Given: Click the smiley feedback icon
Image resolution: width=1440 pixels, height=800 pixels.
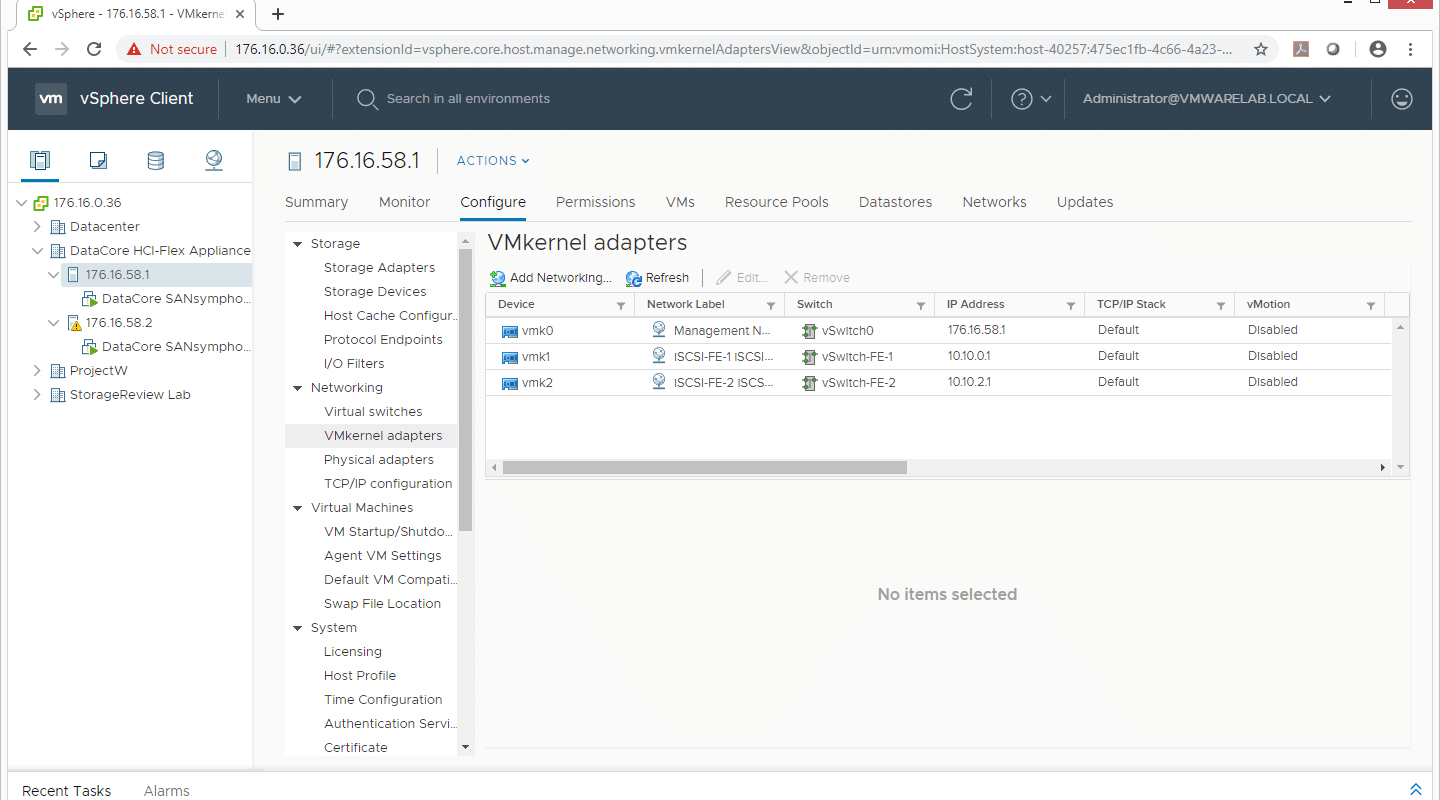Looking at the screenshot, I should 1402,99.
